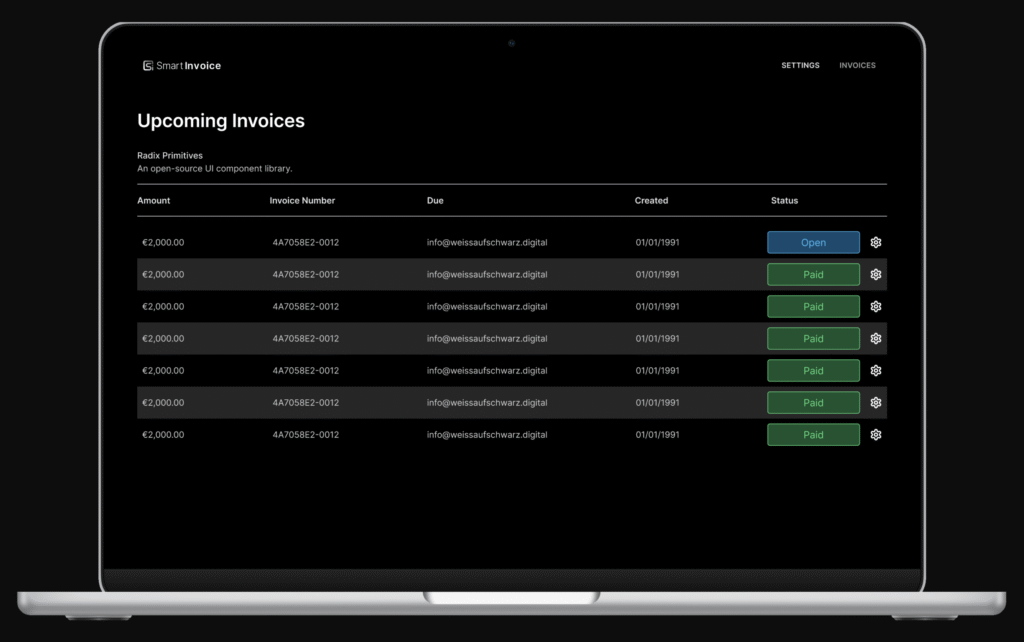
Task: Select the gear icon in the sixth row
Action: [x=876, y=403]
